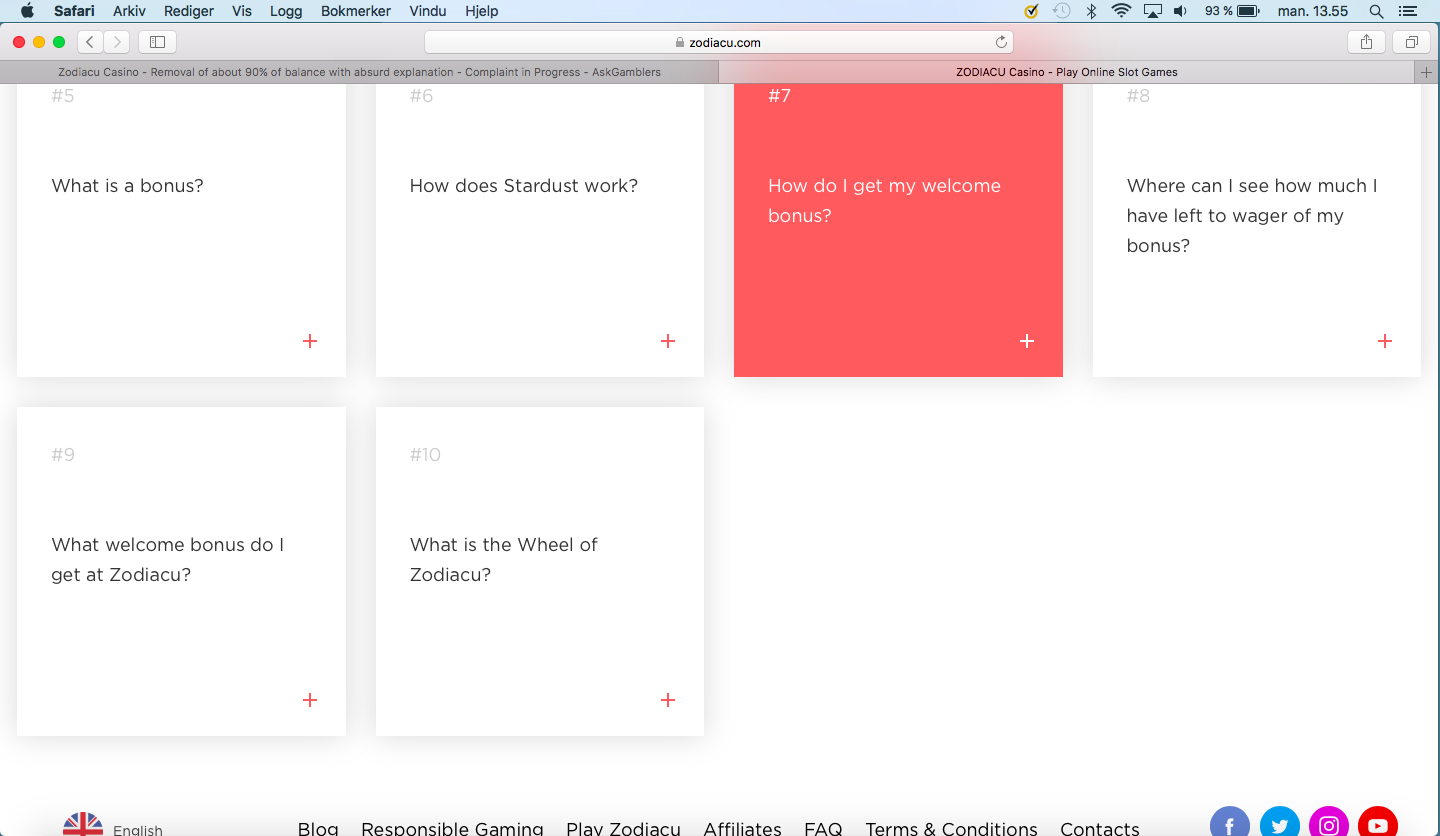Open the Blog footer link
1440x836 pixels.
pyautogui.click(x=318, y=828)
